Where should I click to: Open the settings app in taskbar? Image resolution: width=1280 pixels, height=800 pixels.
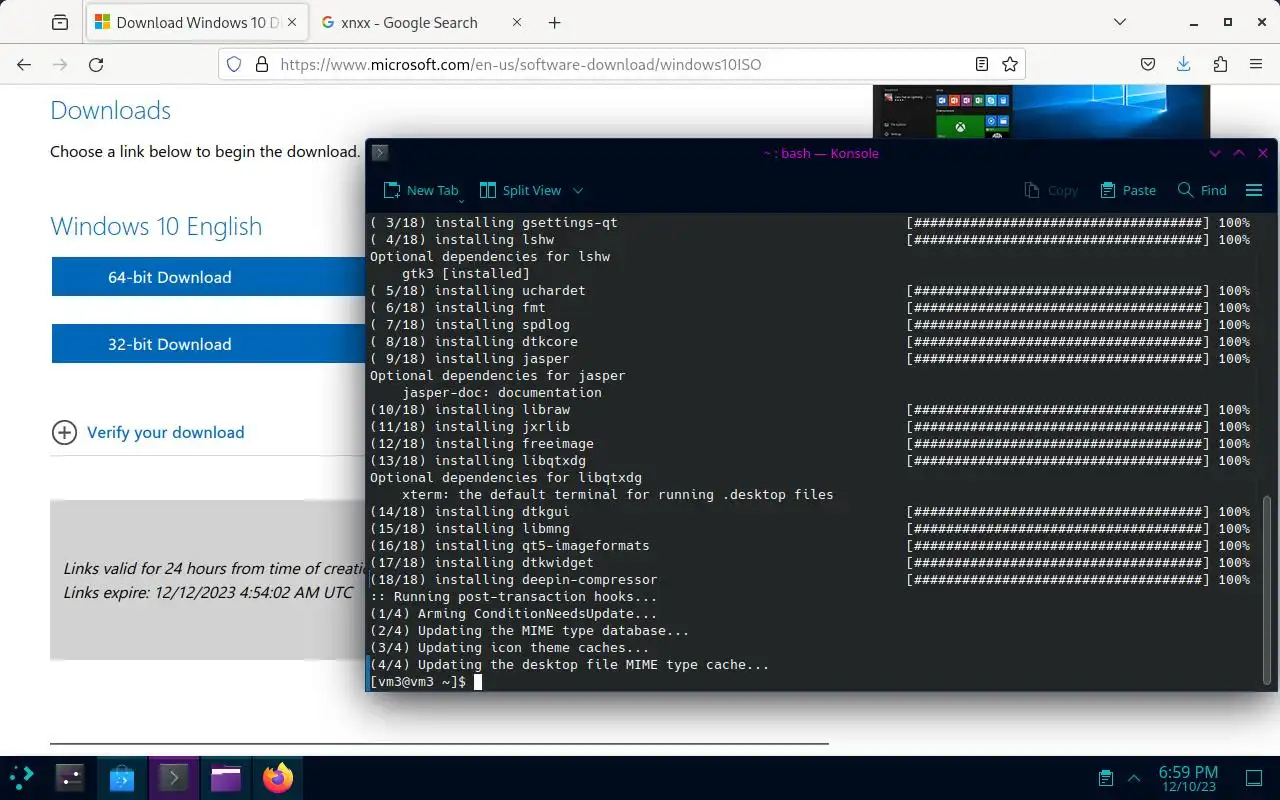[x=70, y=777]
